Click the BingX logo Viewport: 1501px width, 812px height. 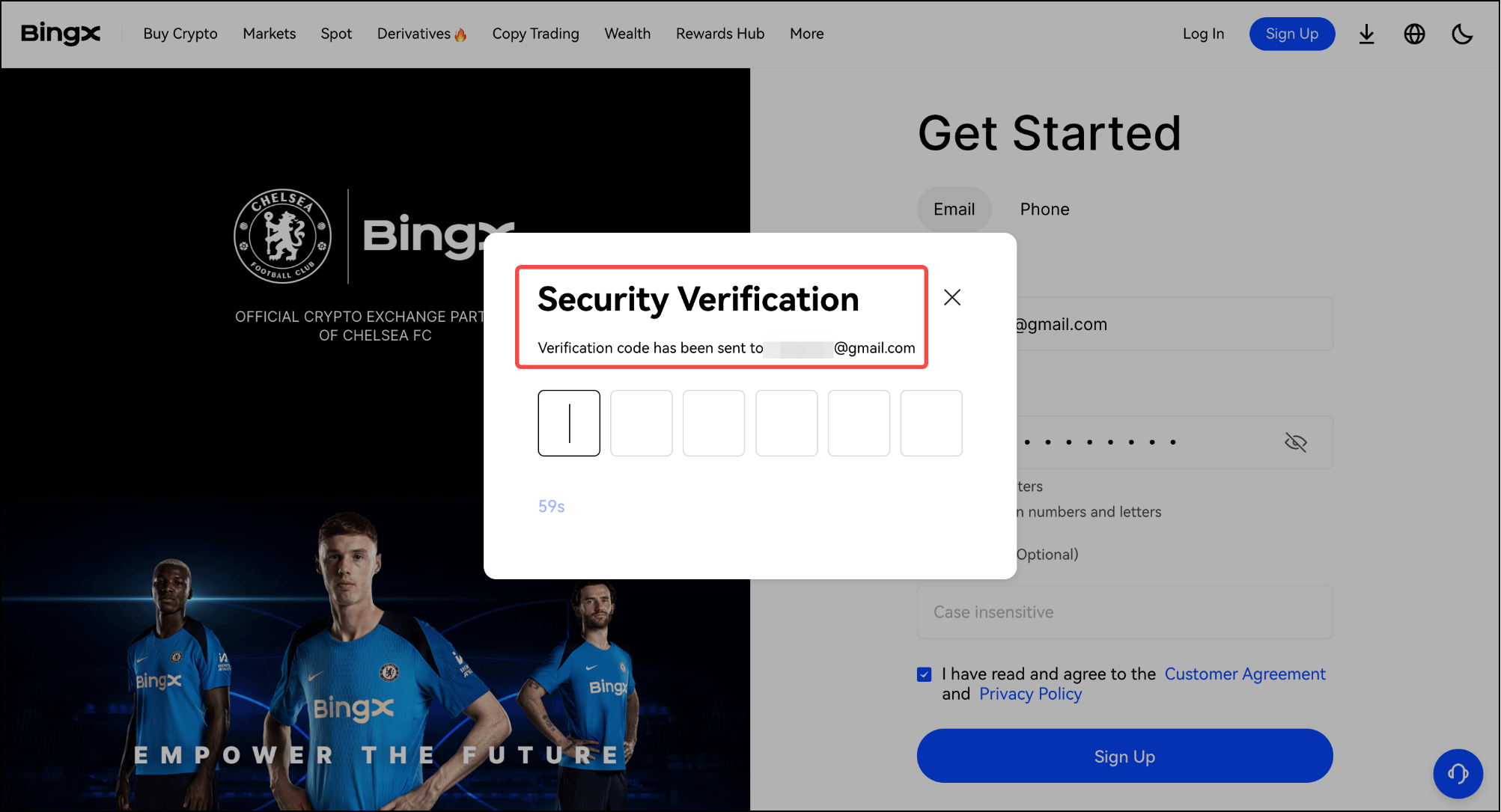point(60,34)
